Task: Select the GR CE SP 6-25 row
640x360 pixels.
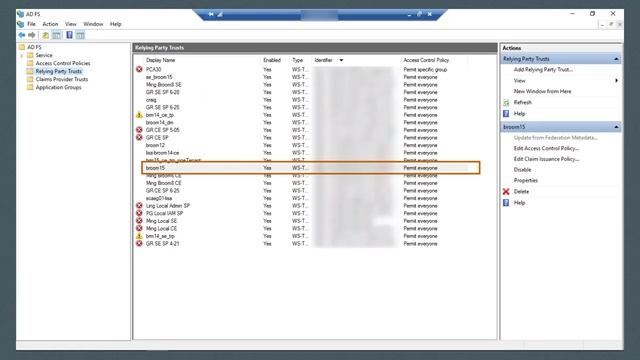Action: pyautogui.click(x=162, y=191)
